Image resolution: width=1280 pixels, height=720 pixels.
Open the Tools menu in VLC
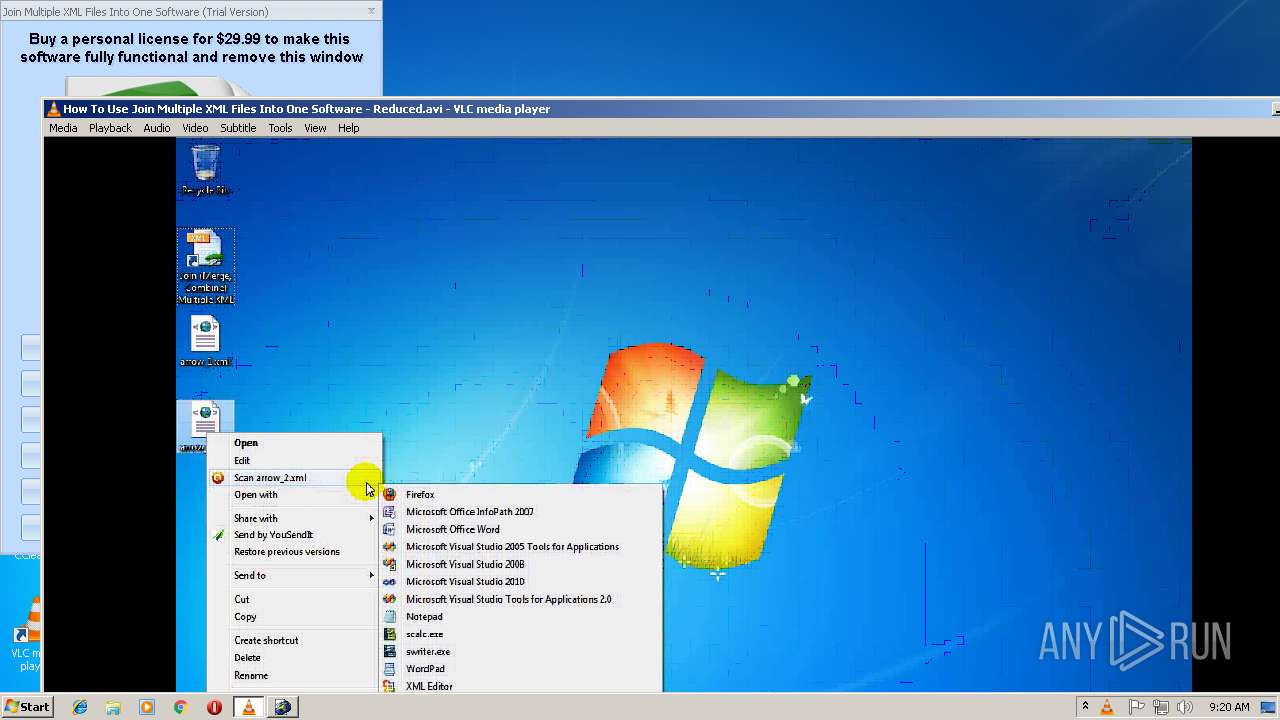point(280,128)
